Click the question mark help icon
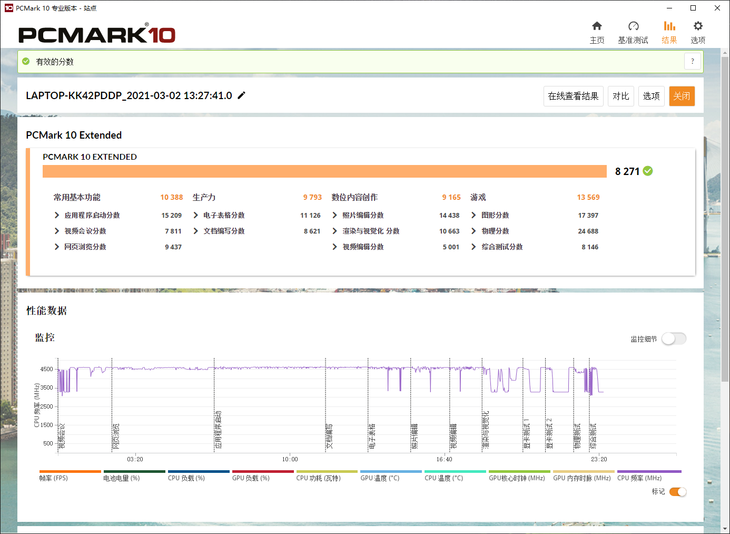 point(691,61)
